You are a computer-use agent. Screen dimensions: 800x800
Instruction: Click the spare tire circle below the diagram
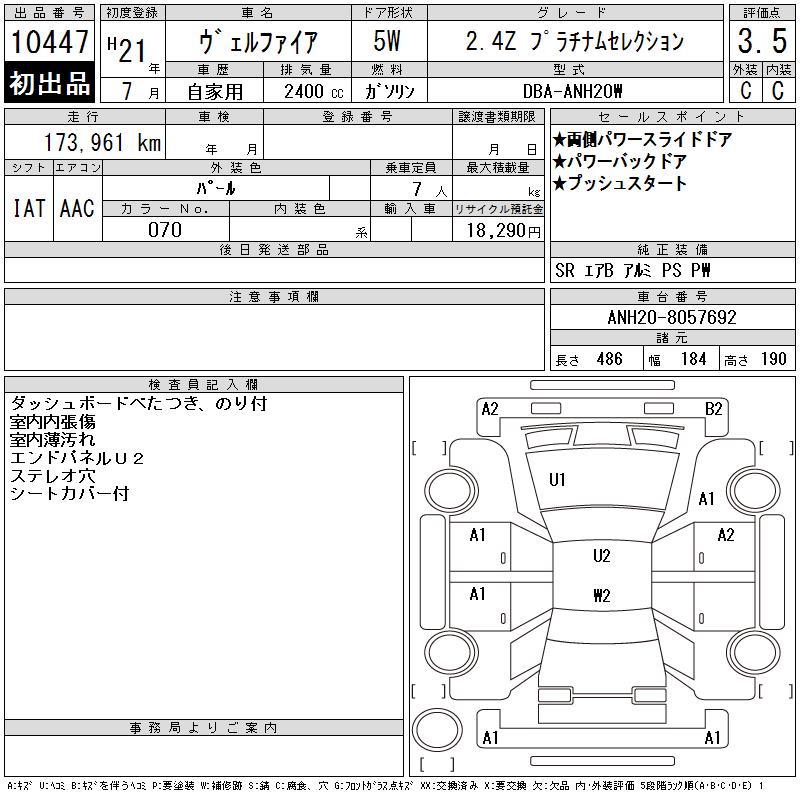point(437,730)
